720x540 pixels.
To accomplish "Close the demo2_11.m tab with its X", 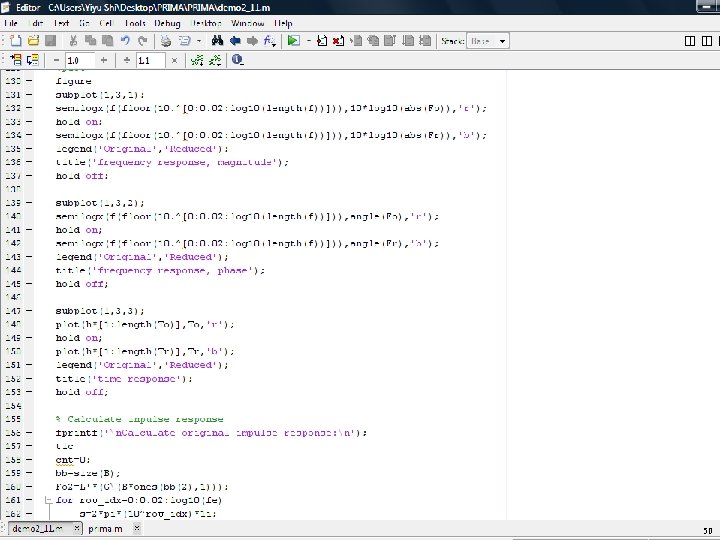I will 77,529.
